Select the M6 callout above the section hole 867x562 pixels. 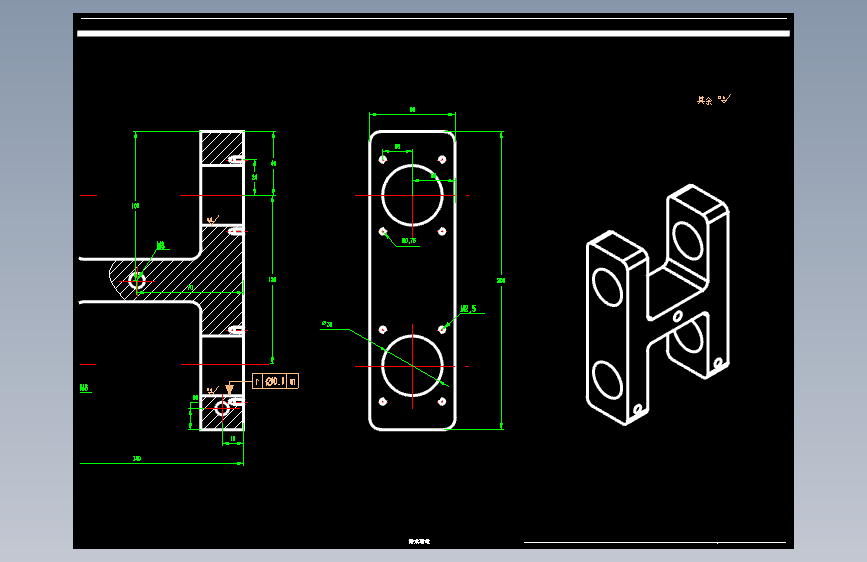[x=161, y=245]
